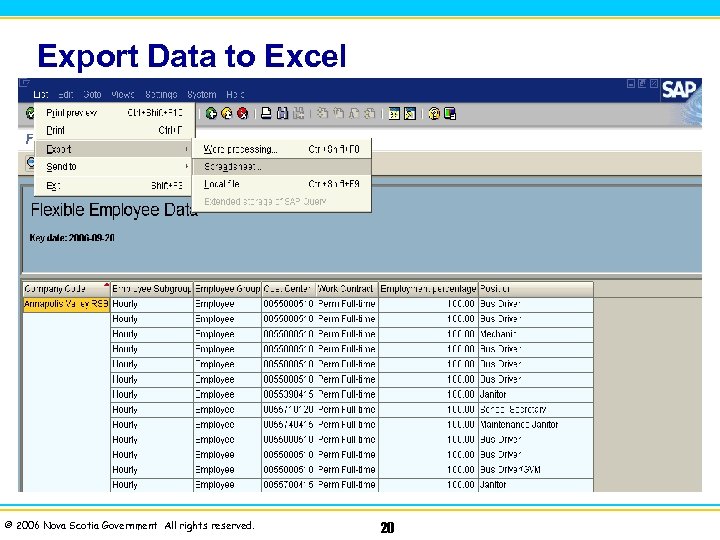720x540 pixels.
Task: Open the Edit menu
Action: point(66,95)
